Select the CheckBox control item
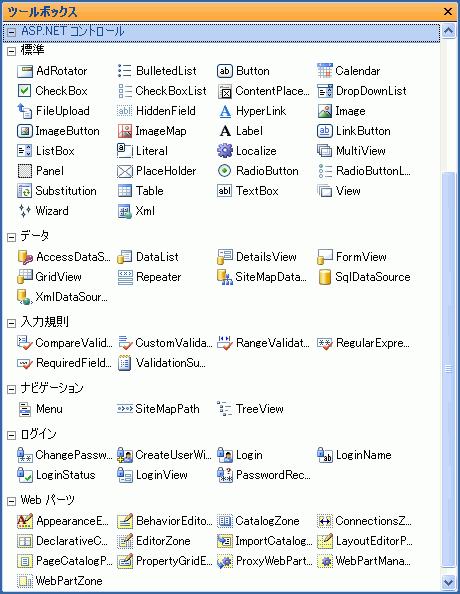Viewport: 460px width, 594px height. coord(52,91)
